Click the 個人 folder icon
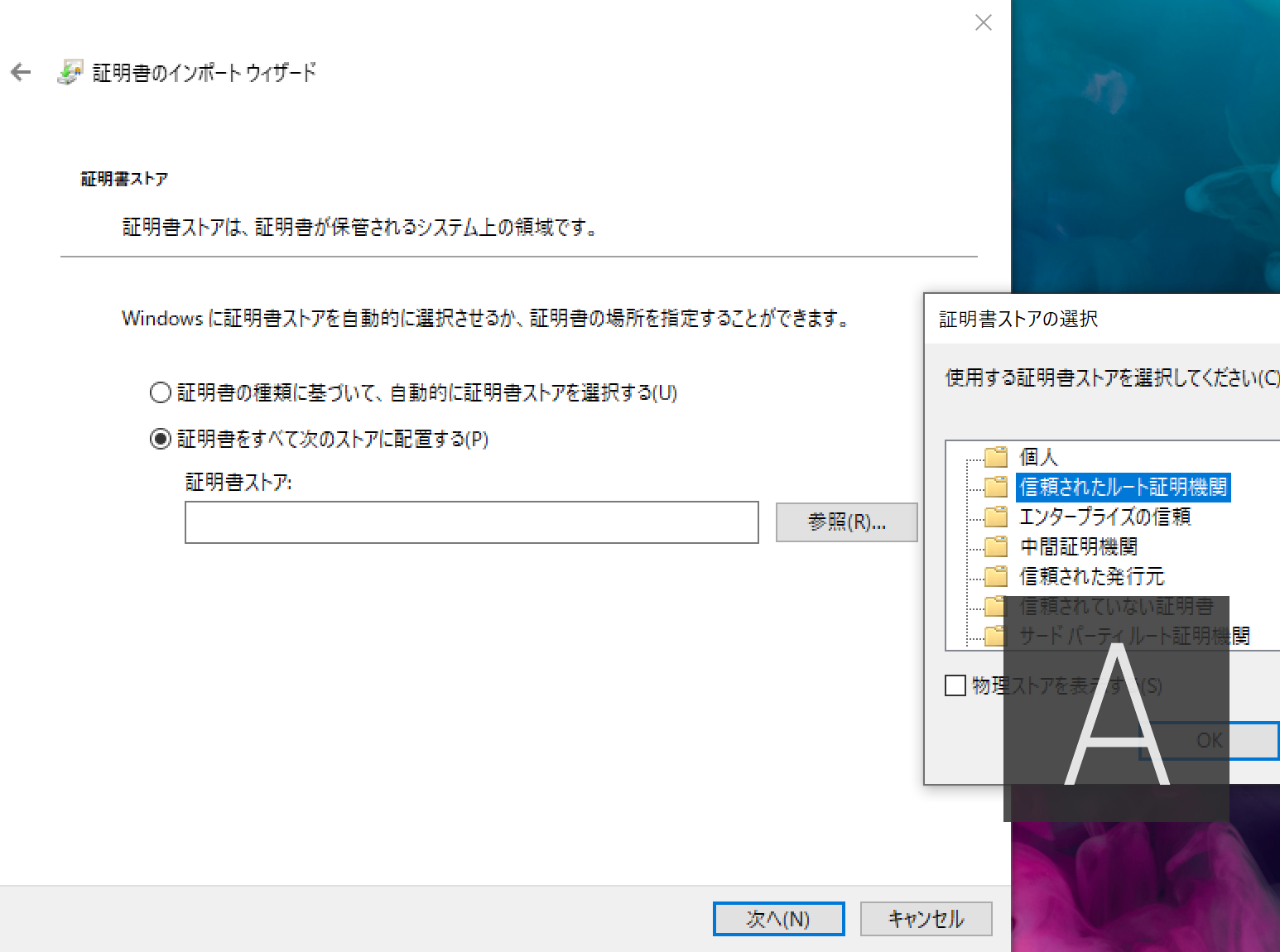 (996, 457)
